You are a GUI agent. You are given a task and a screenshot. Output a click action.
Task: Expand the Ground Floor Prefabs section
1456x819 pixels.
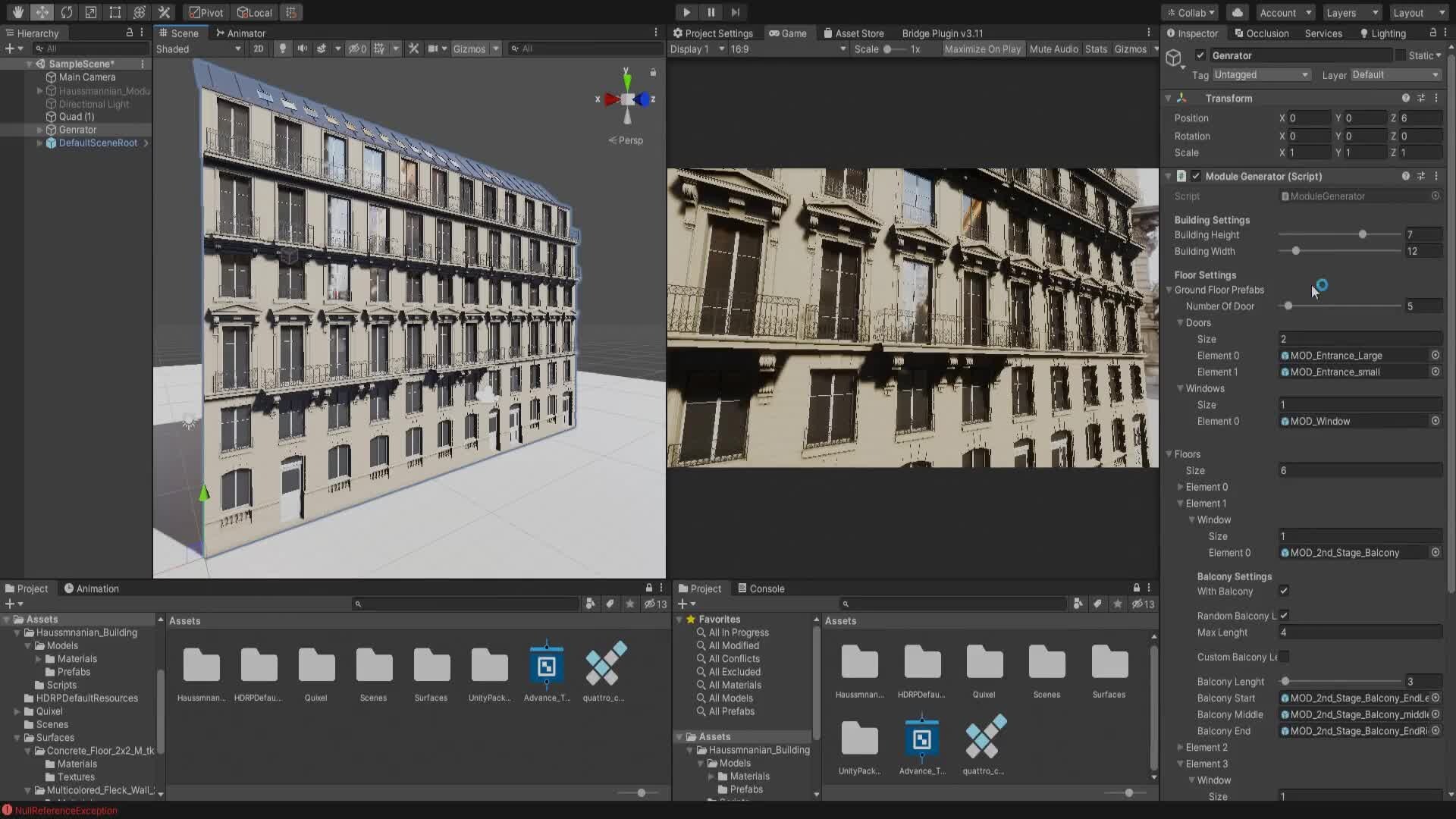click(x=1170, y=290)
